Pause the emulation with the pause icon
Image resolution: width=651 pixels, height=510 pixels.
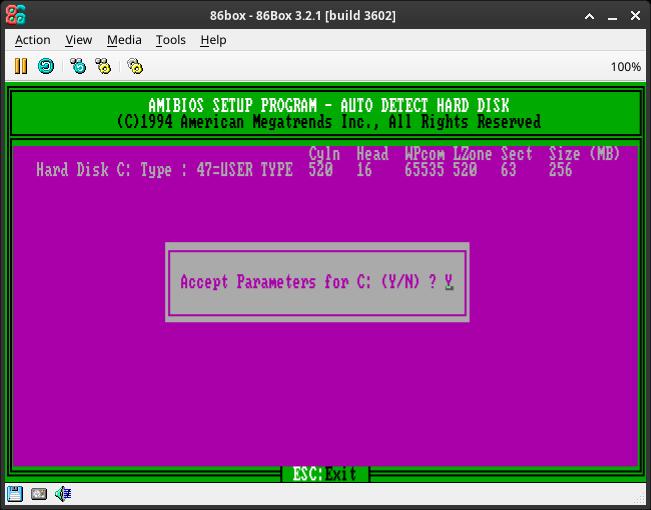click(x=21, y=66)
